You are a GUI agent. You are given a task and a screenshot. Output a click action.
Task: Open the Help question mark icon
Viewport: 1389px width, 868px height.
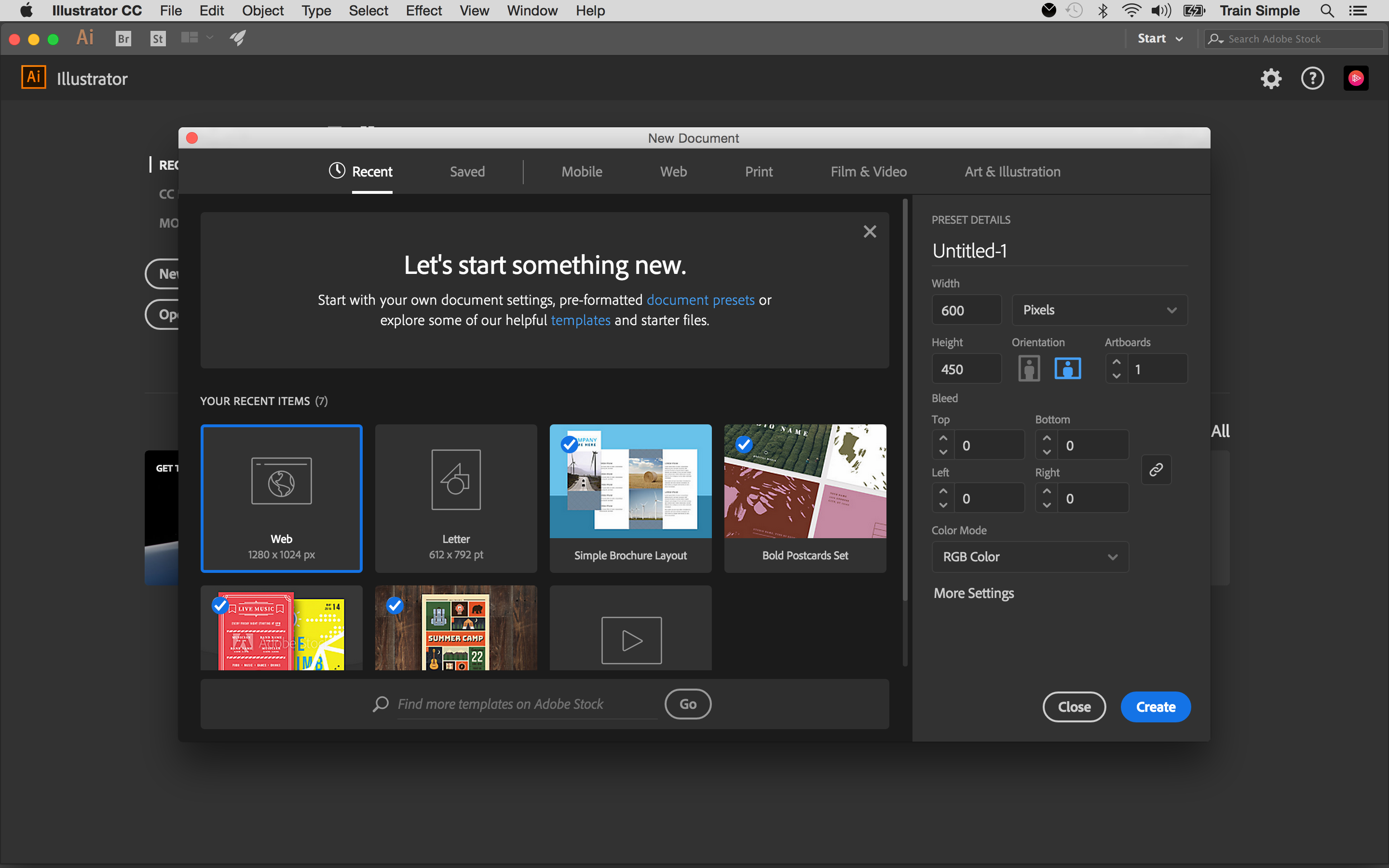click(x=1312, y=78)
